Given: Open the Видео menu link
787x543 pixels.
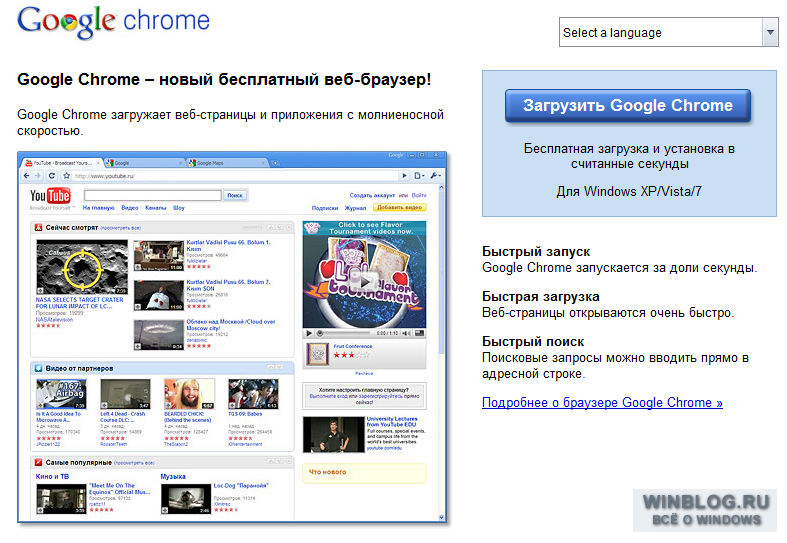Looking at the screenshot, I should tap(129, 208).
